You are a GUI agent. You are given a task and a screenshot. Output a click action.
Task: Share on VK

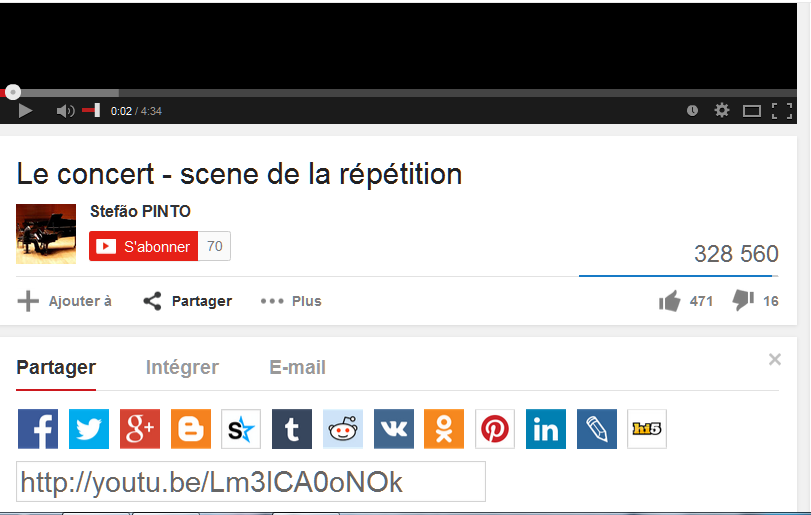coord(394,429)
